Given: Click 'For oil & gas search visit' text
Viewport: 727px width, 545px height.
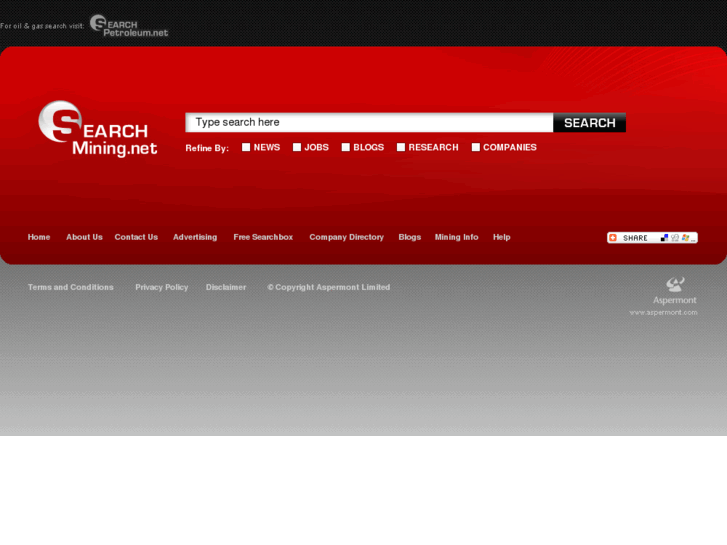Looking at the screenshot, I should coord(42,26).
